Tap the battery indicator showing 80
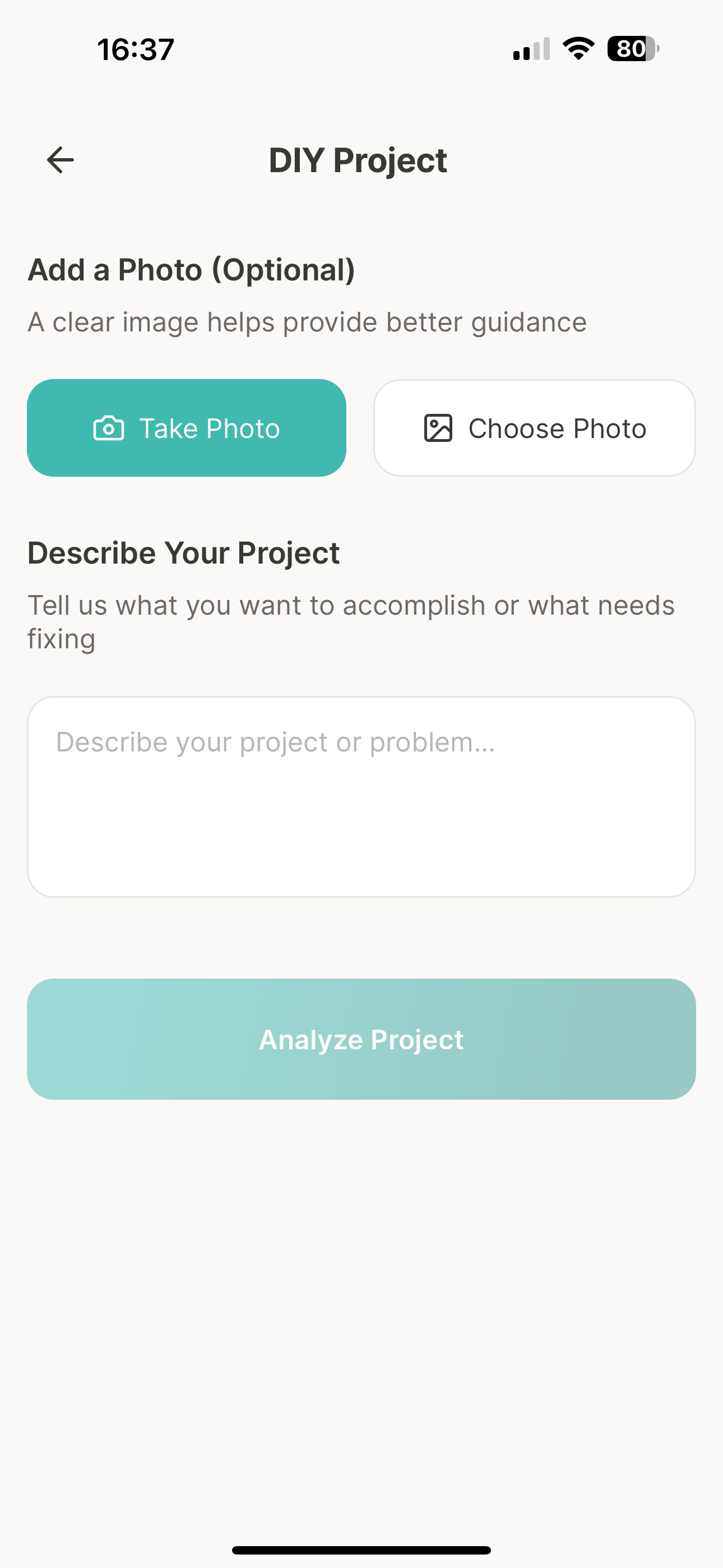 [x=633, y=49]
